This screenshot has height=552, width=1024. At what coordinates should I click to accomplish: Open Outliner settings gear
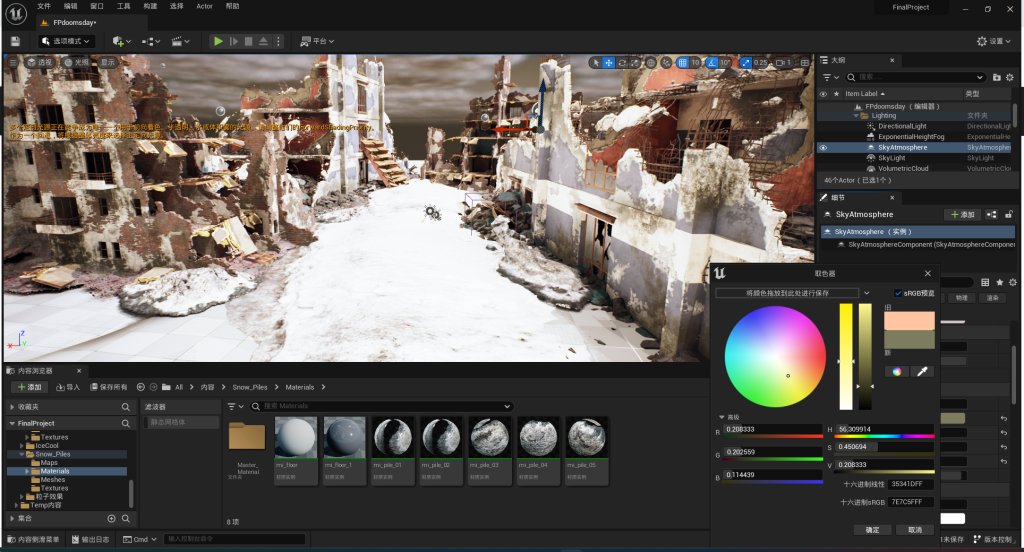(x=1010, y=77)
